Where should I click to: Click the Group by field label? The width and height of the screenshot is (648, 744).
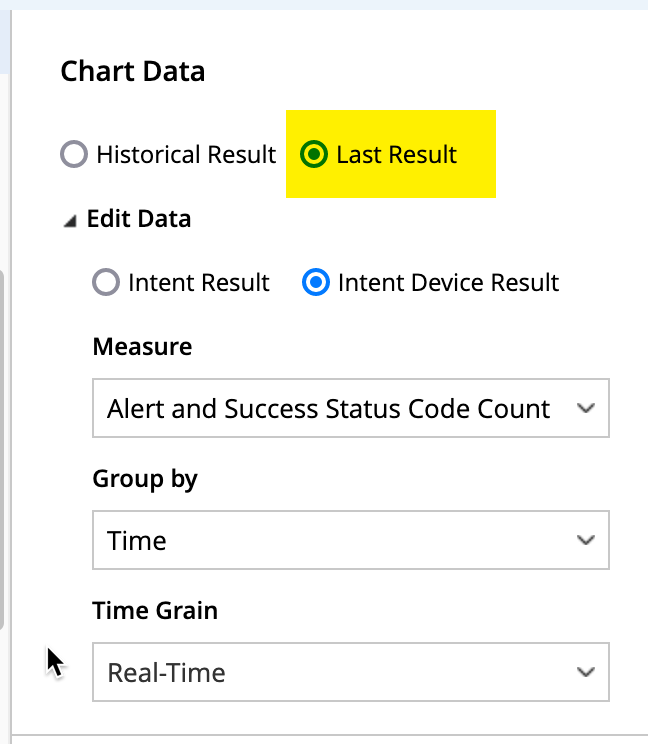[x=145, y=479]
